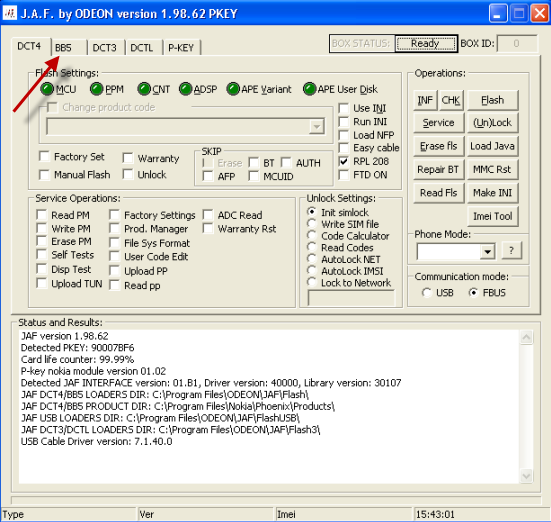Screen dimensions: 551x522
Task: Toggle the green APE Variant indicator
Action: (x=233, y=89)
